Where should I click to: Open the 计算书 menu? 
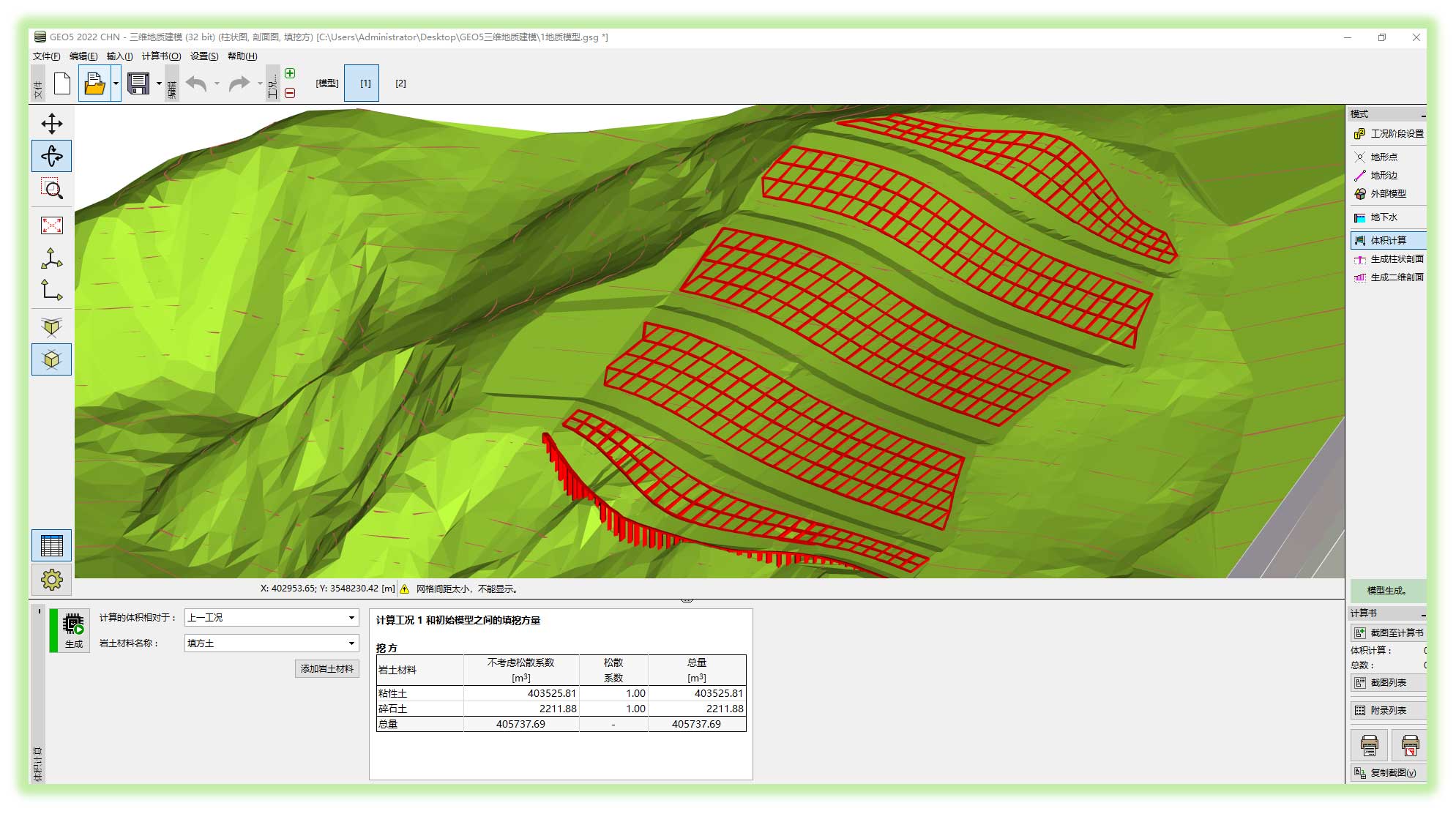161,56
